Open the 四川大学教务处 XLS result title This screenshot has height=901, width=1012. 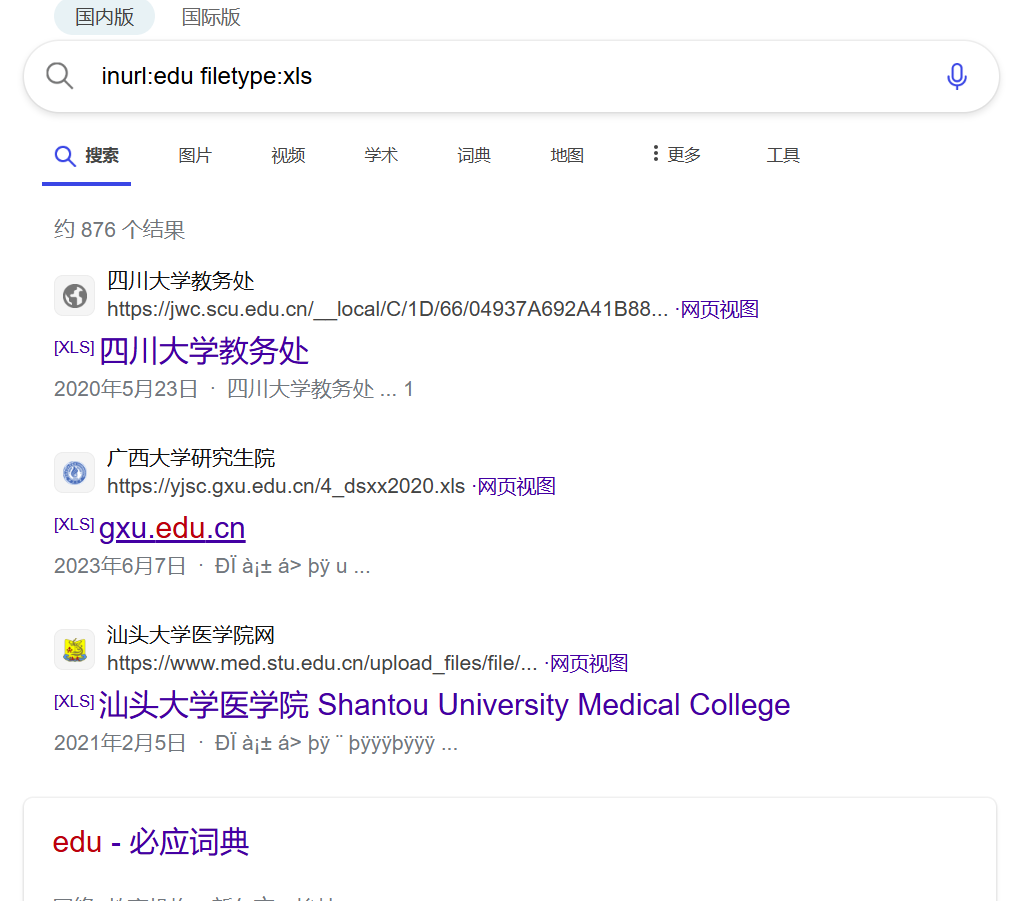204,352
